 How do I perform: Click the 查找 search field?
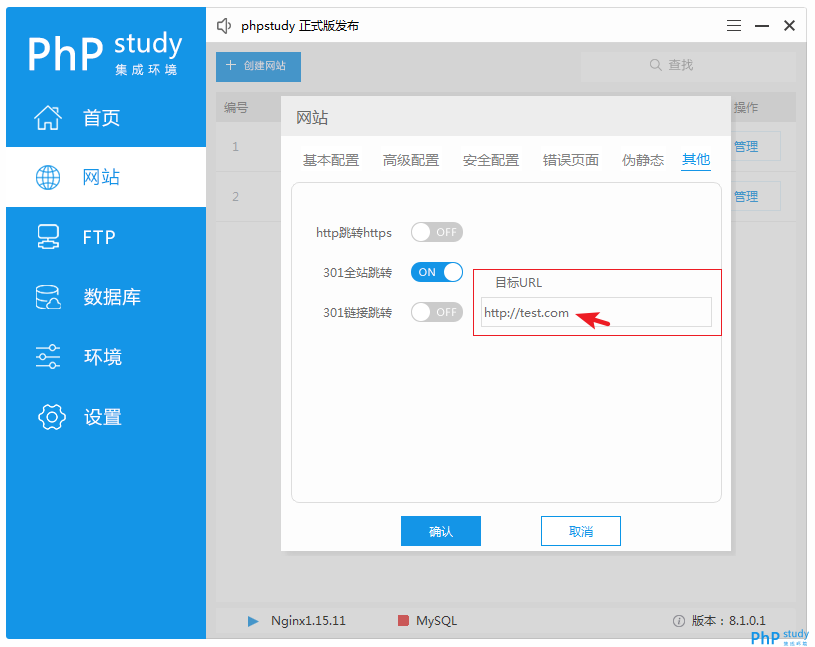688,65
